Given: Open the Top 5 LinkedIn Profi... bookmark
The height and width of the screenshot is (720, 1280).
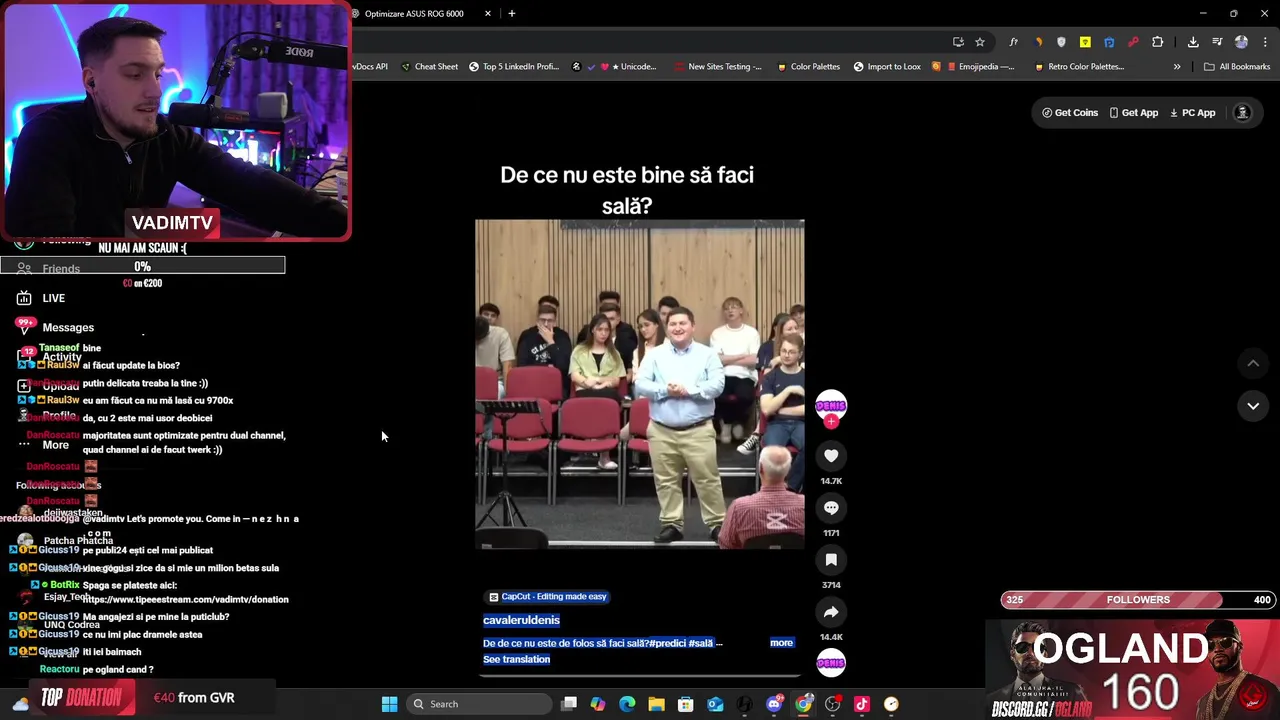Looking at the screenshot, I should pos(514,67).
